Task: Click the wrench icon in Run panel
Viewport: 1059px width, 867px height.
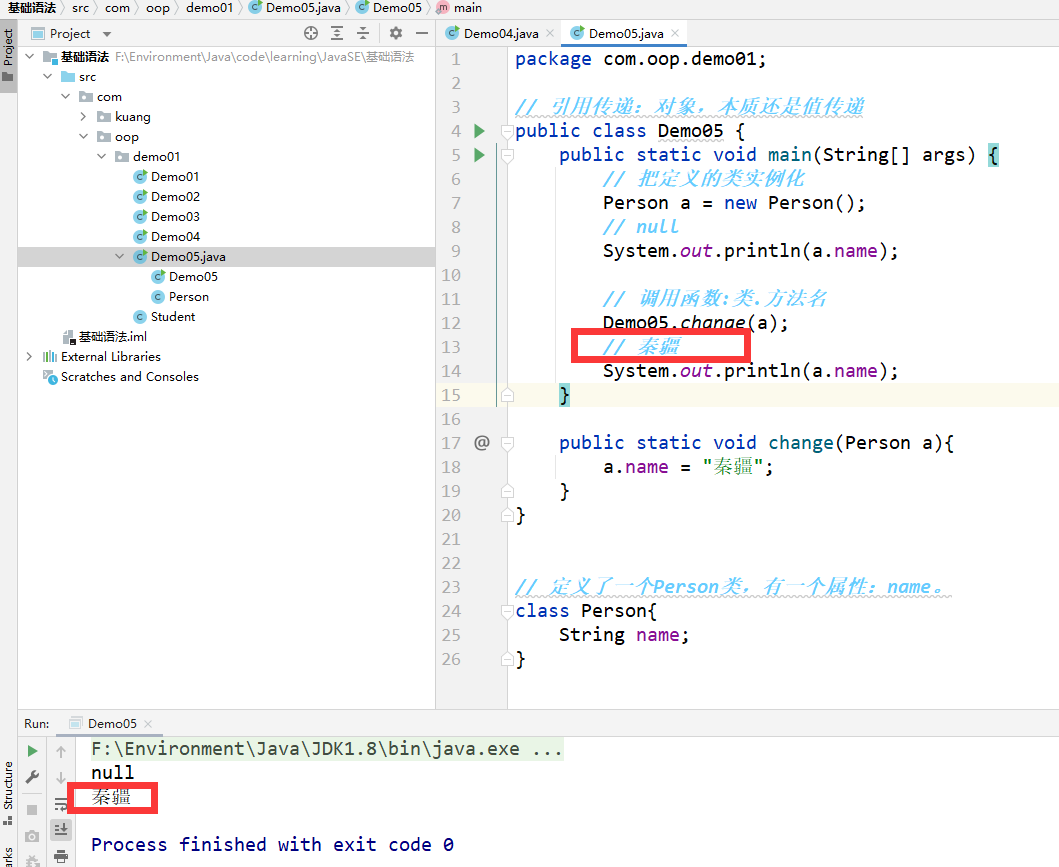Action: (32, 777)
